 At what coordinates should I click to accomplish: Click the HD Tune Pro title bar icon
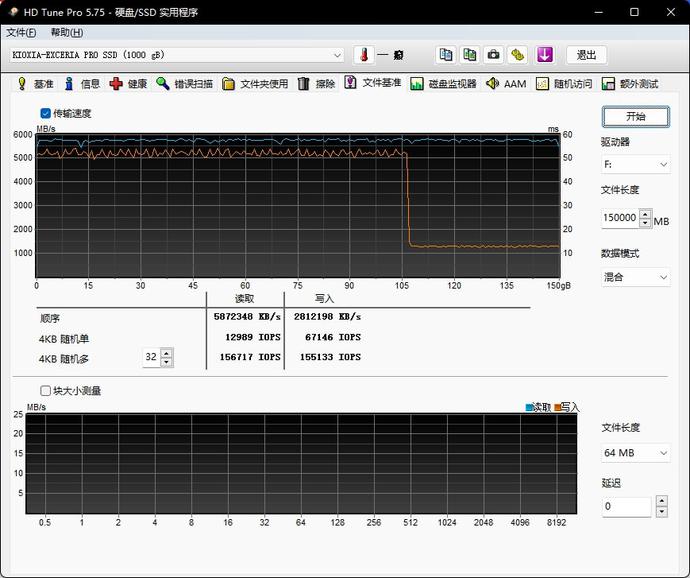pyautogui.click(x=12, y=12)
